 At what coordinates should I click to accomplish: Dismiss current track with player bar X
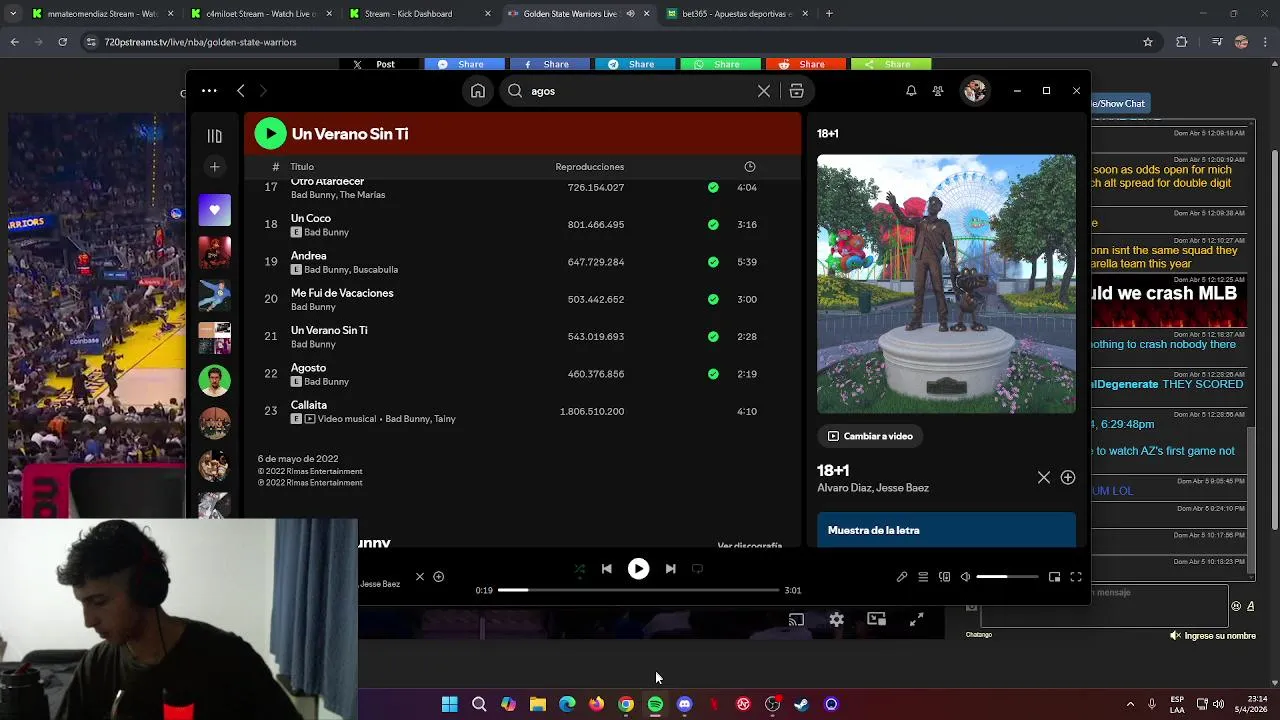(x=420, y=577)
